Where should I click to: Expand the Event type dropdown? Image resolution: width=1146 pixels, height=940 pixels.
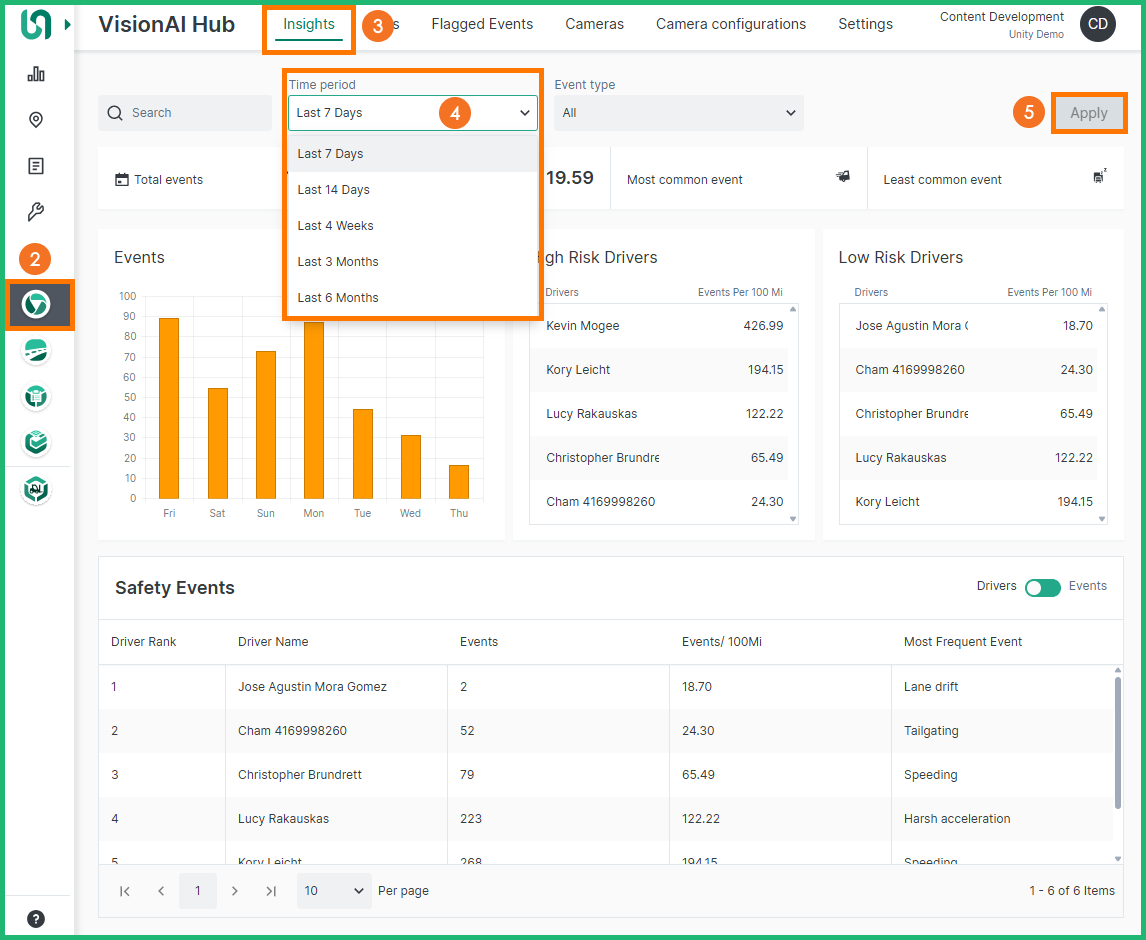point(678,113)
